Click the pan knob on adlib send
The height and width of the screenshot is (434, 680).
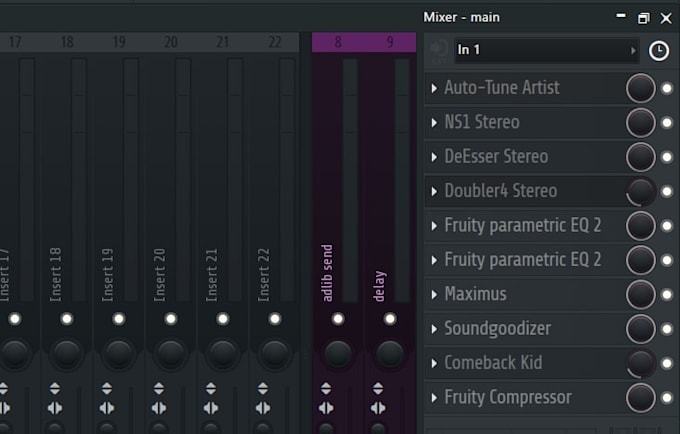[338, 354]
